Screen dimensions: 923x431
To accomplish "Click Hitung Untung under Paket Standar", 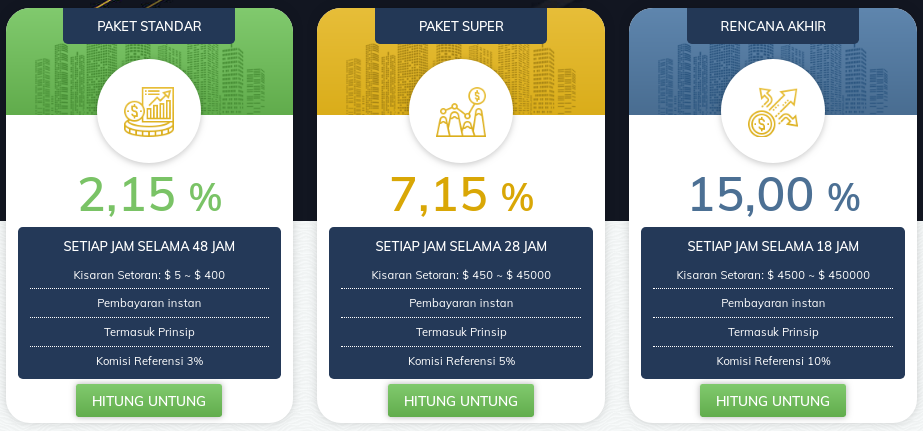I will pos(149,400).
